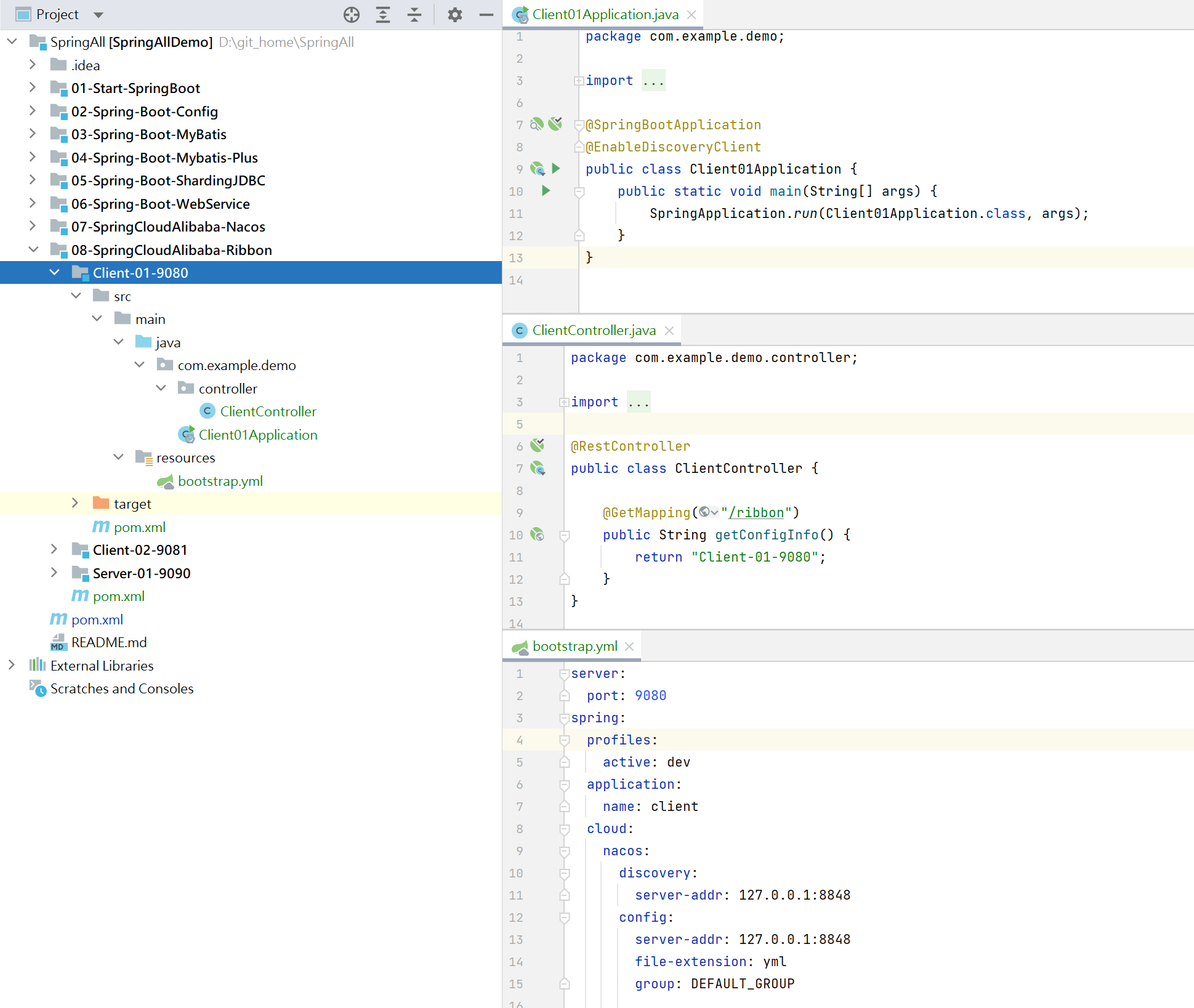The height and width of the screenshot is (1008, 1194).
Task: Click the green run arrow beside main method
Action: tap(546, 191)
